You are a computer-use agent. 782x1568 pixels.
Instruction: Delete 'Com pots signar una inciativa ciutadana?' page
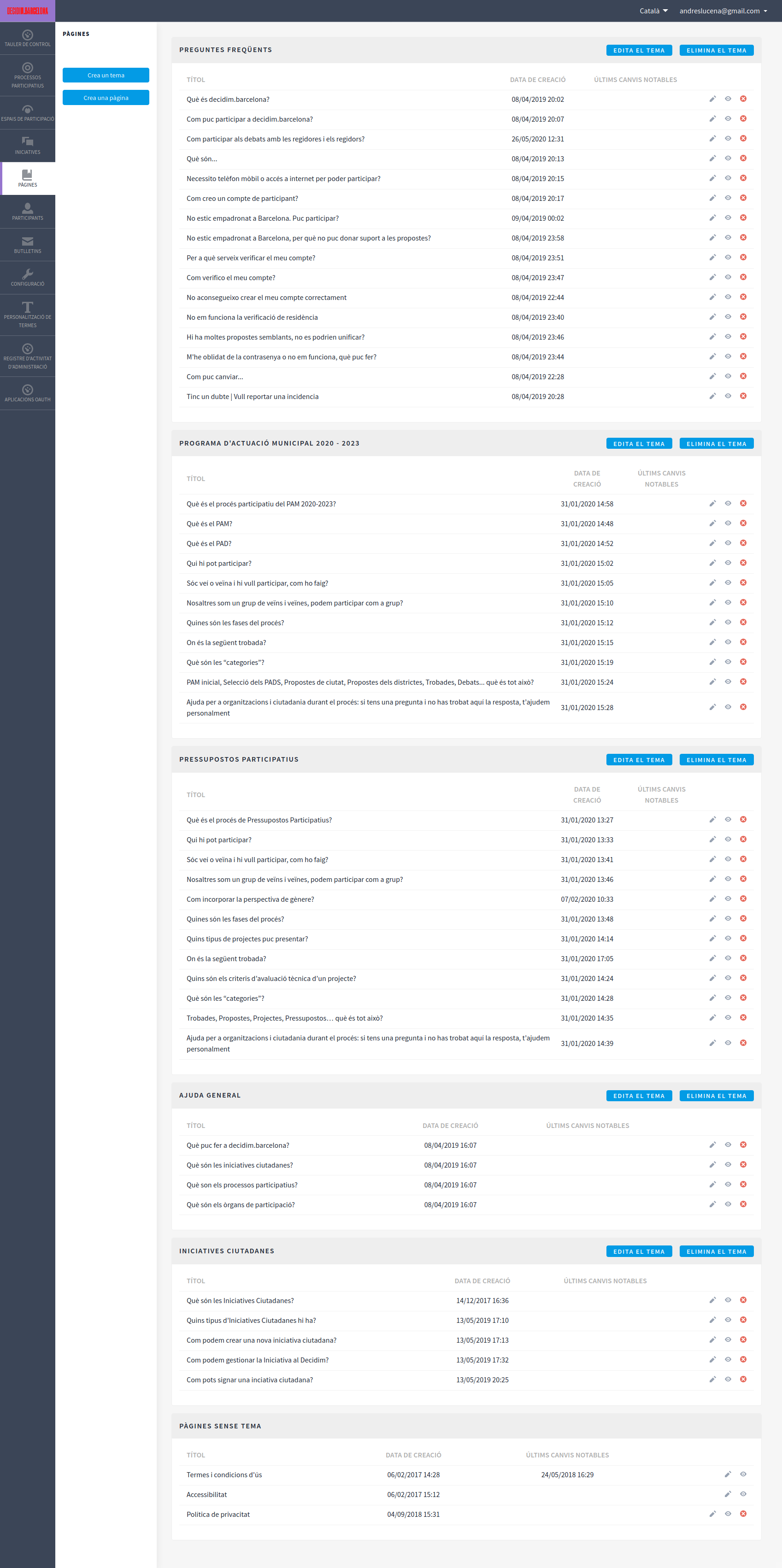tap(743, 1379)
